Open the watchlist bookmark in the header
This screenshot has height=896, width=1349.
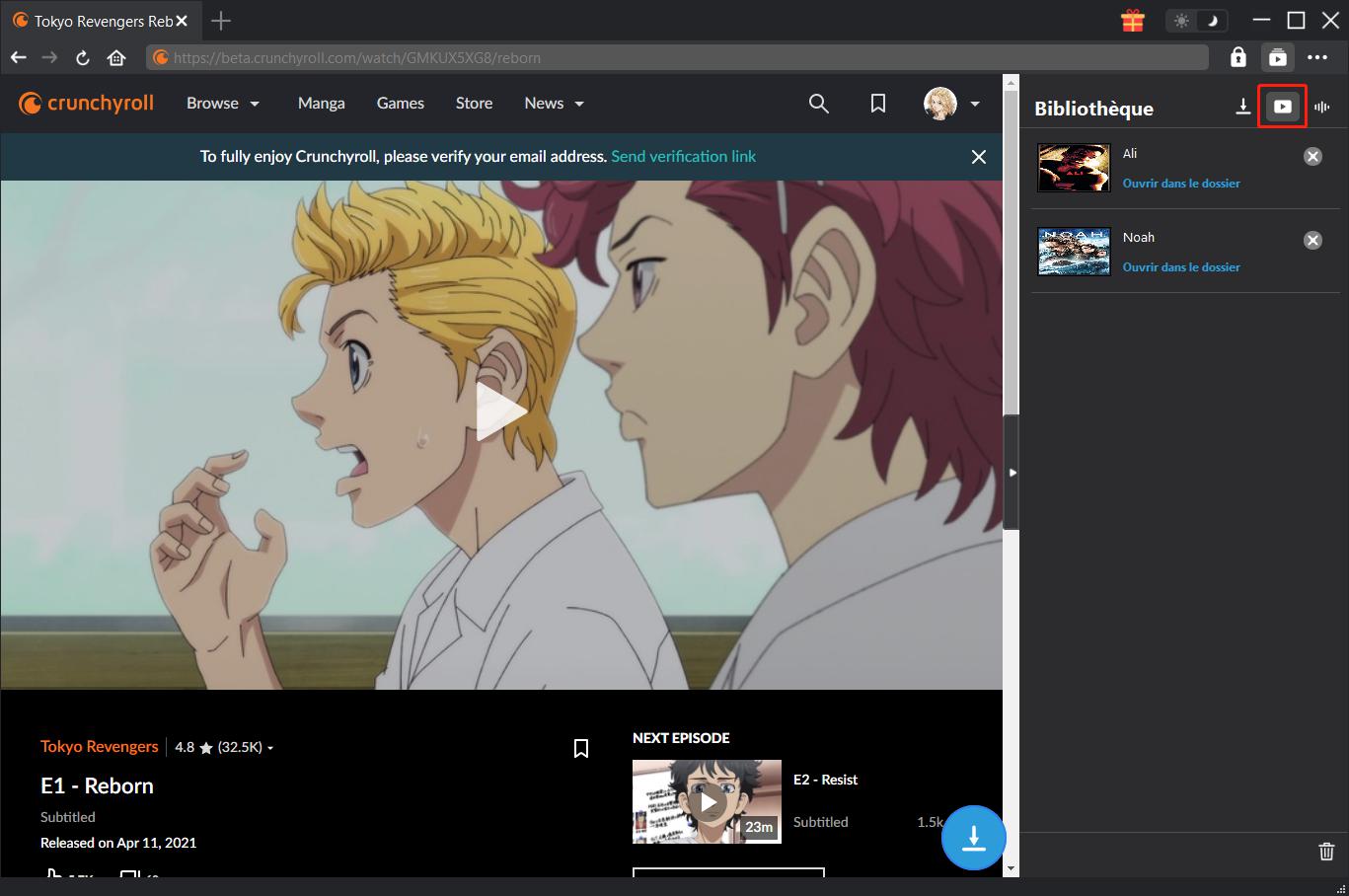(x=877, y=104)
